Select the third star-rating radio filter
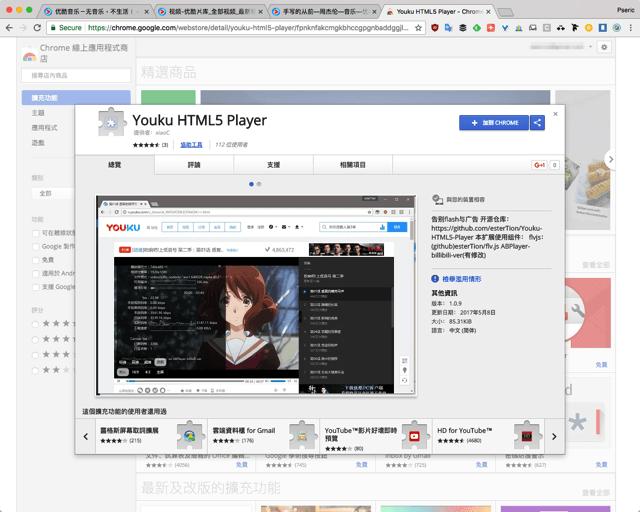Viewport: 640px width, 512px height. [36, 355]
